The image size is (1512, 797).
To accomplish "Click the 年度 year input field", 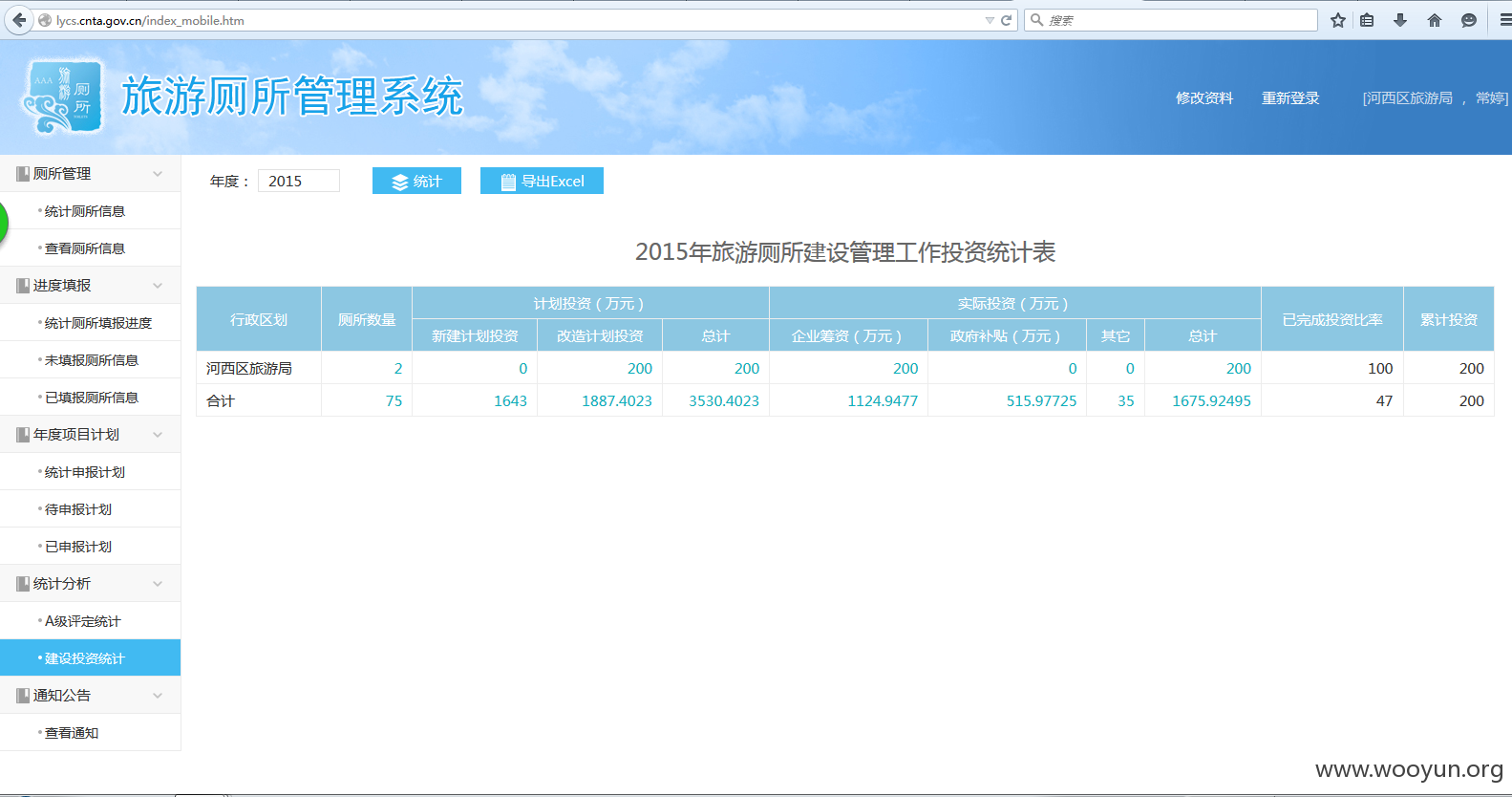I will pyautogui.click(x=299, y=181).
